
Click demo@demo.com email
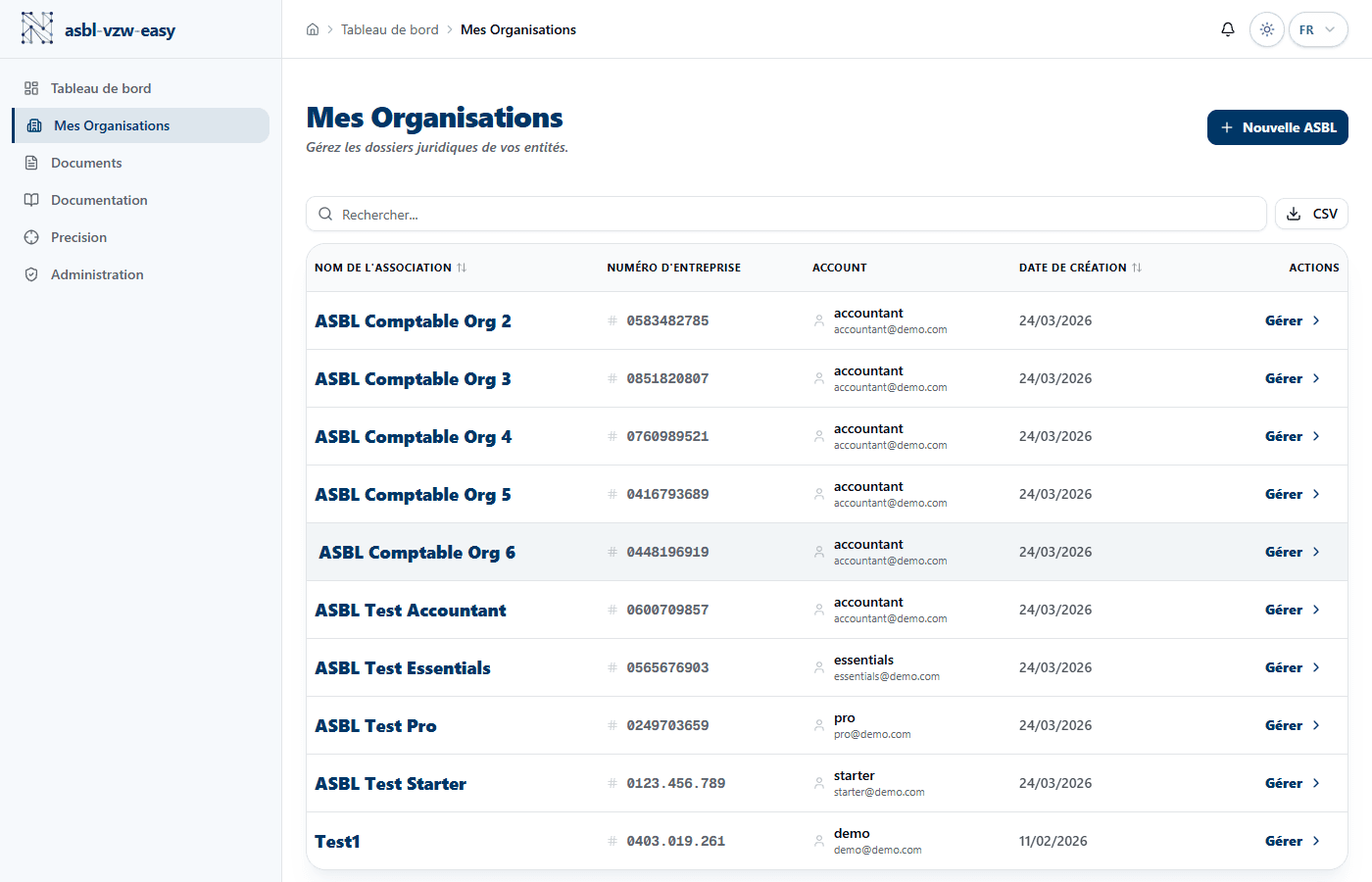coord(878,850)
